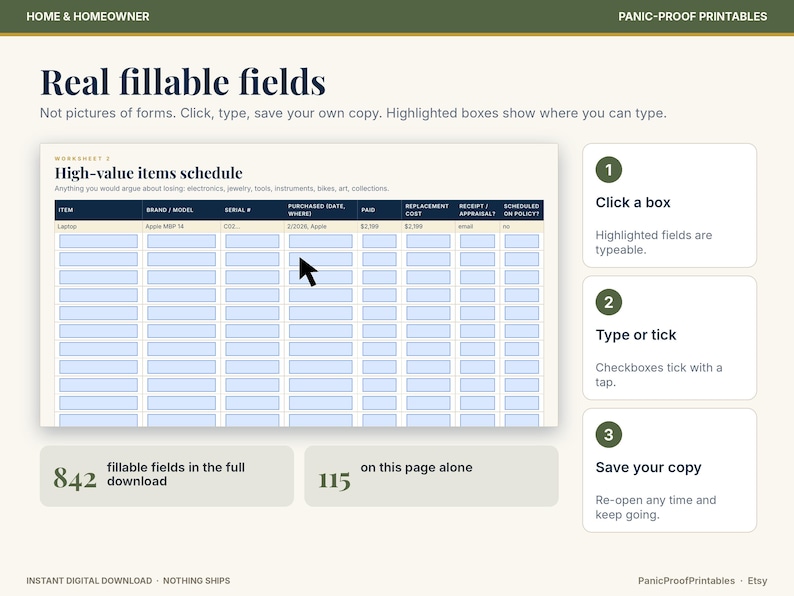The height and width of the screenshot is (596, 794).
Task: Click the 'WORKSHEET 2' label
Action: tap(82, 158)
